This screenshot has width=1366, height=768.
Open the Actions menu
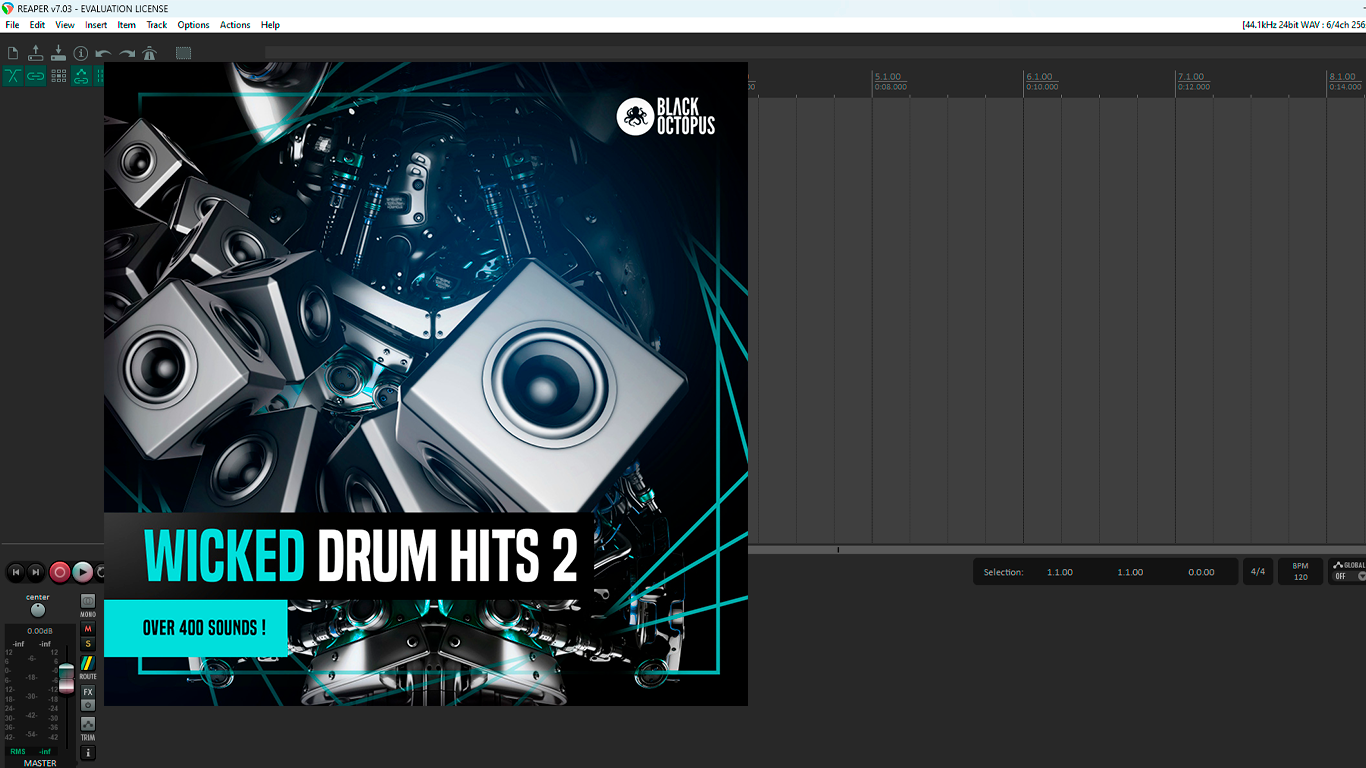[235, 25]
